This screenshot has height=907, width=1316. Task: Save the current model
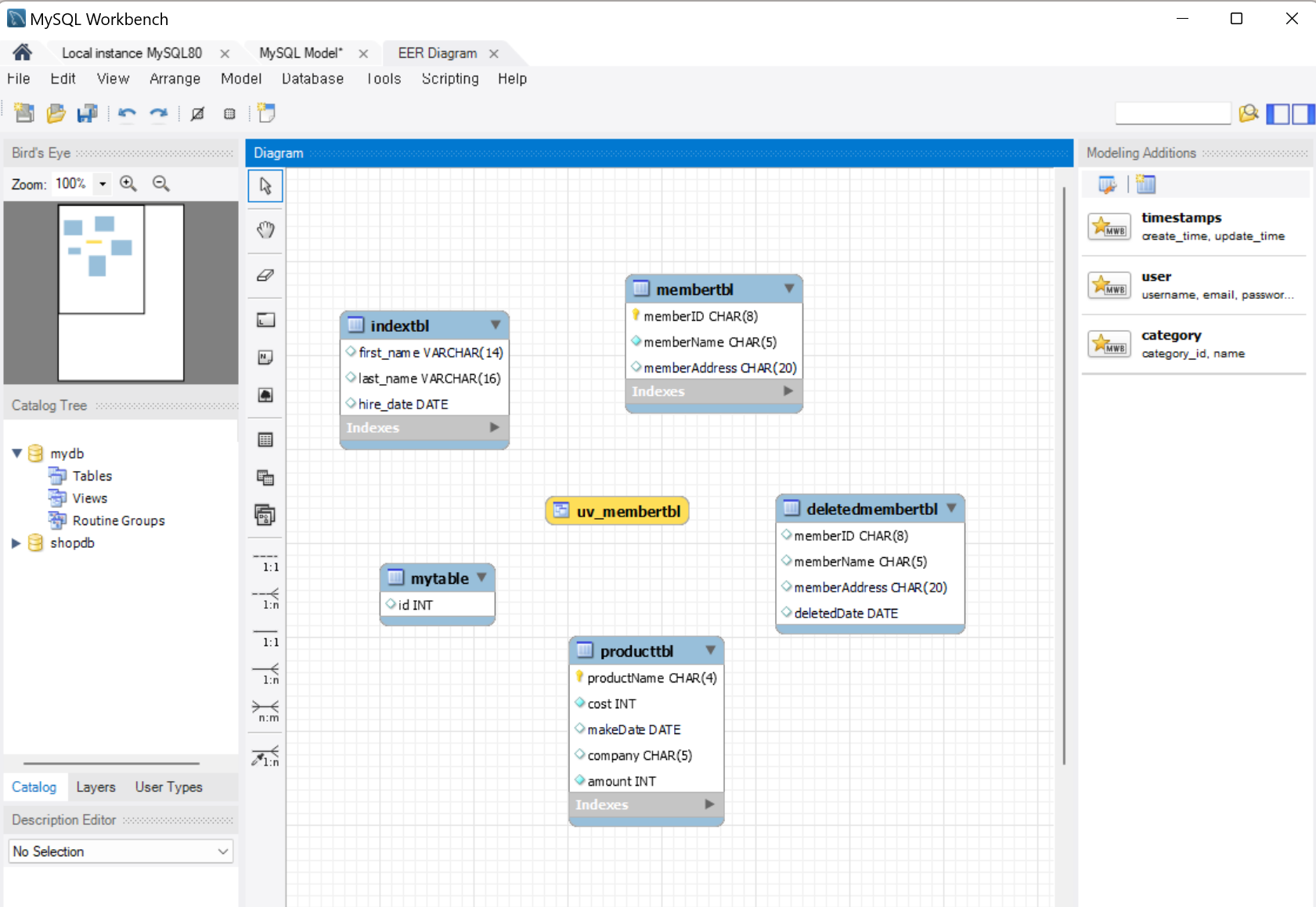pos(87,113)
